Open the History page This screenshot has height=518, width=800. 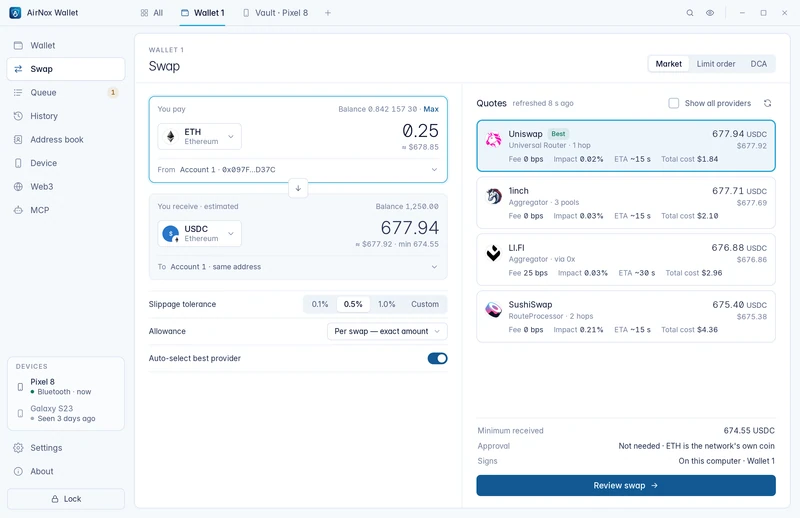pos(66,116)
